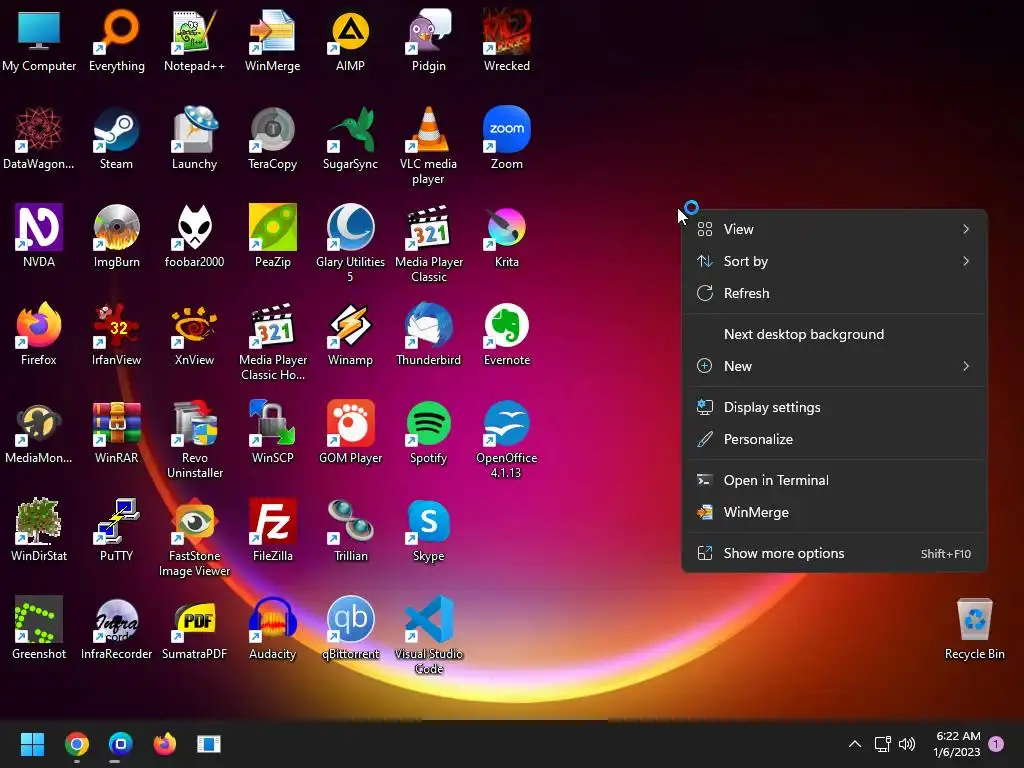
Task: Open the volume control in system tray
Action: [x=907, y=744]
